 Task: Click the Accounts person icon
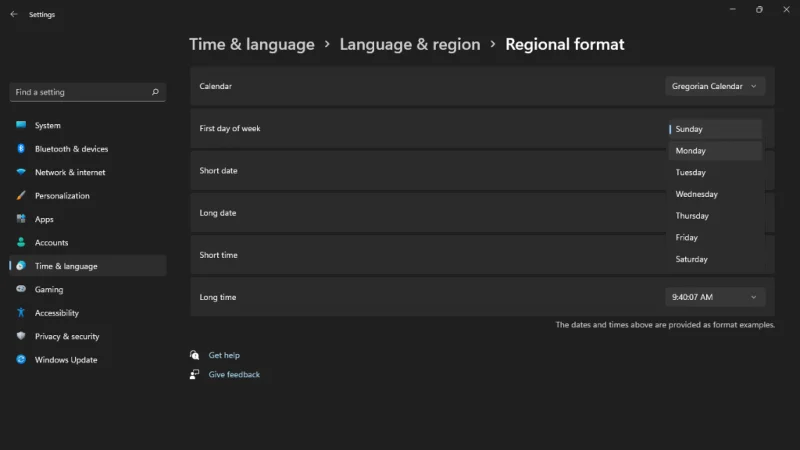tap(21, 242)
